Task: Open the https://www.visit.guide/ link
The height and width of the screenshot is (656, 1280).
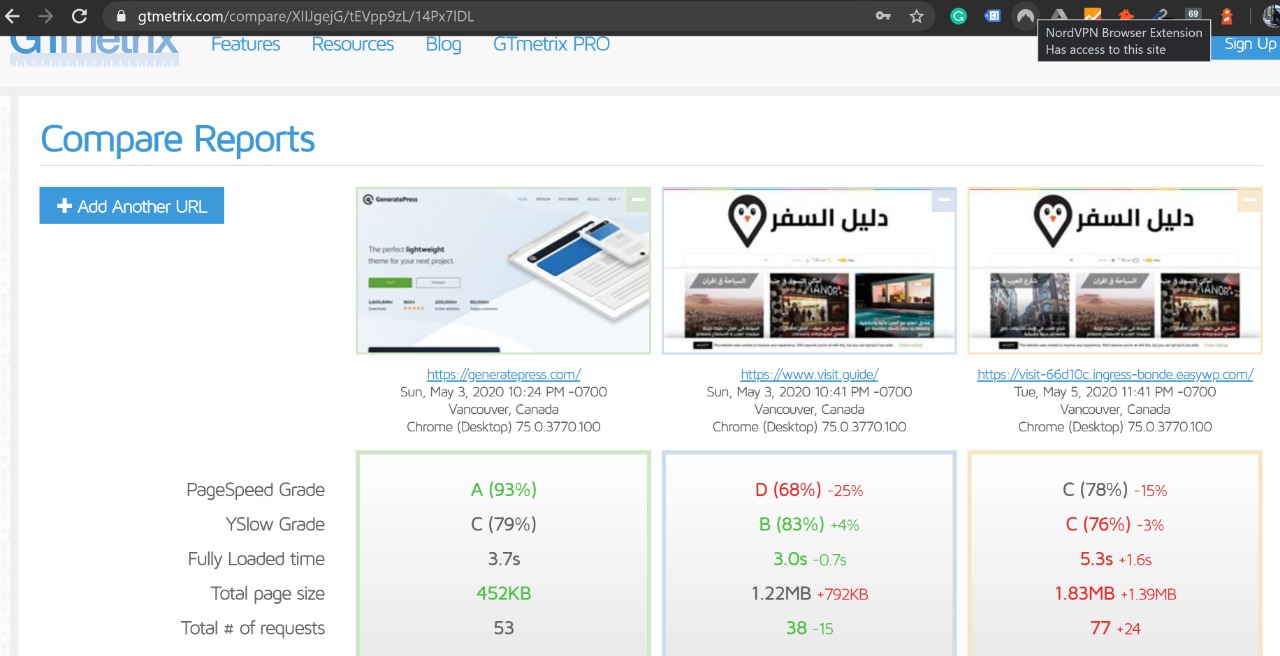Action: [x=809, y=375]
